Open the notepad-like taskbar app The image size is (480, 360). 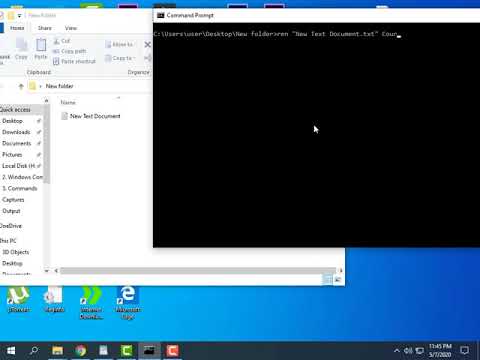coord(103,351)
